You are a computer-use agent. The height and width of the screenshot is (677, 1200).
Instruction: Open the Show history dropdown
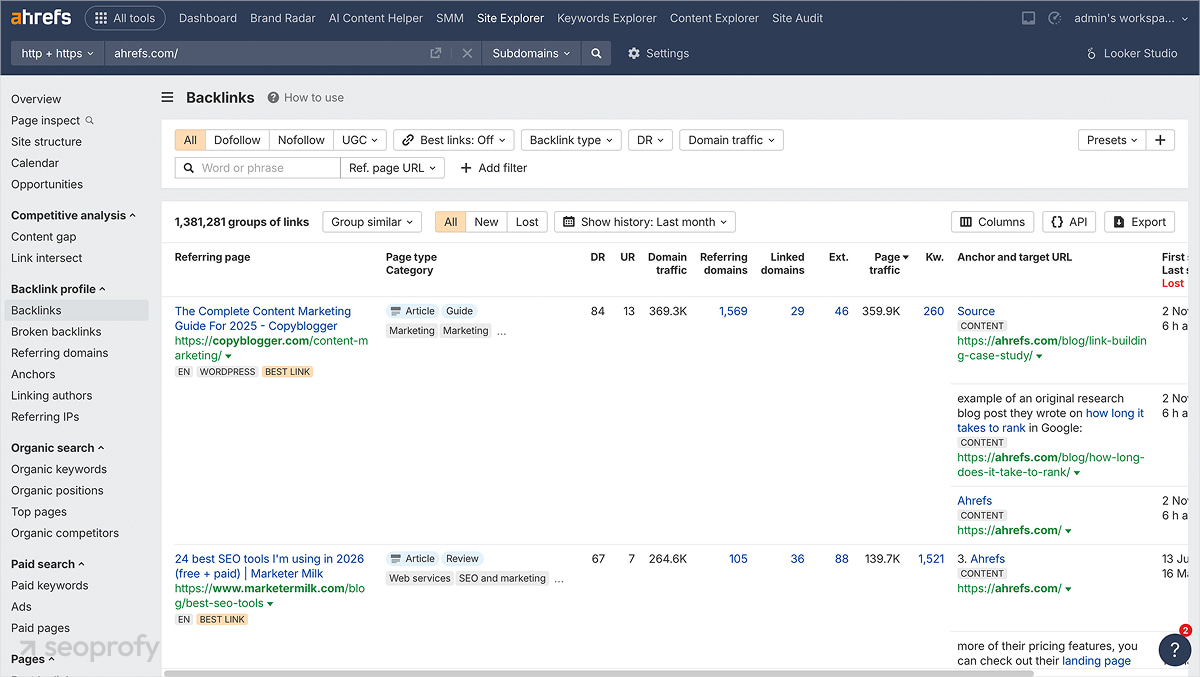click(x=644, y=221)
